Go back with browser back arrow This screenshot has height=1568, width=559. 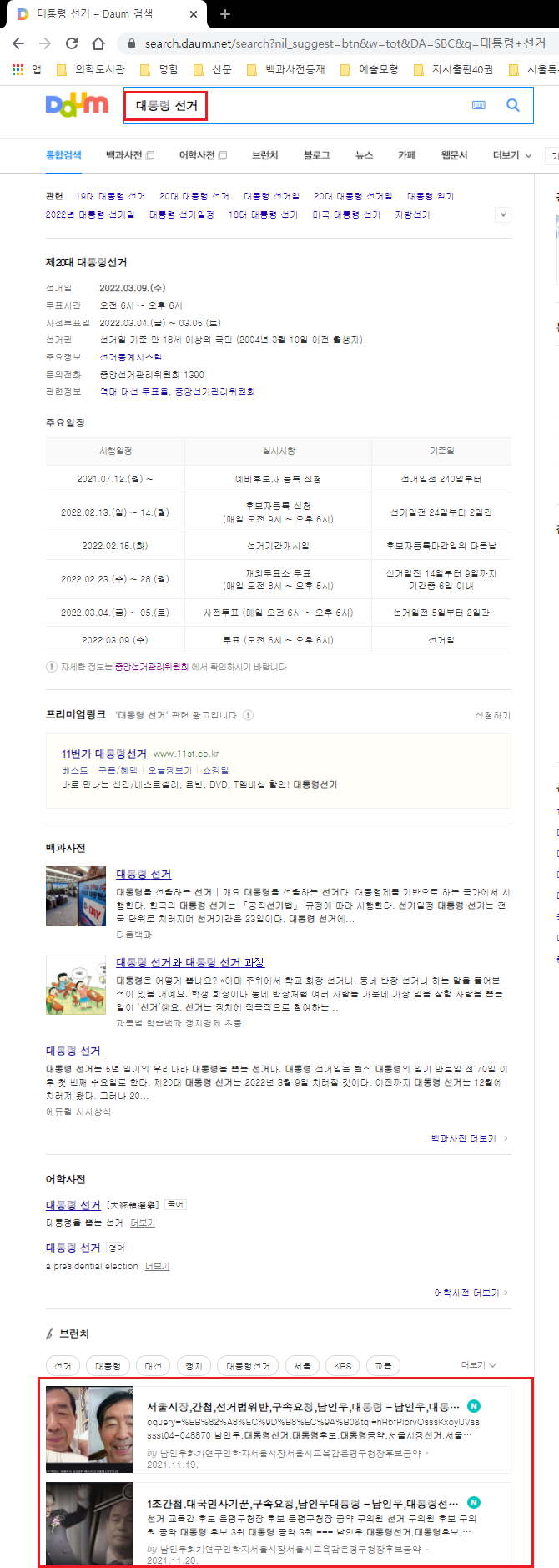click(18, 43)
